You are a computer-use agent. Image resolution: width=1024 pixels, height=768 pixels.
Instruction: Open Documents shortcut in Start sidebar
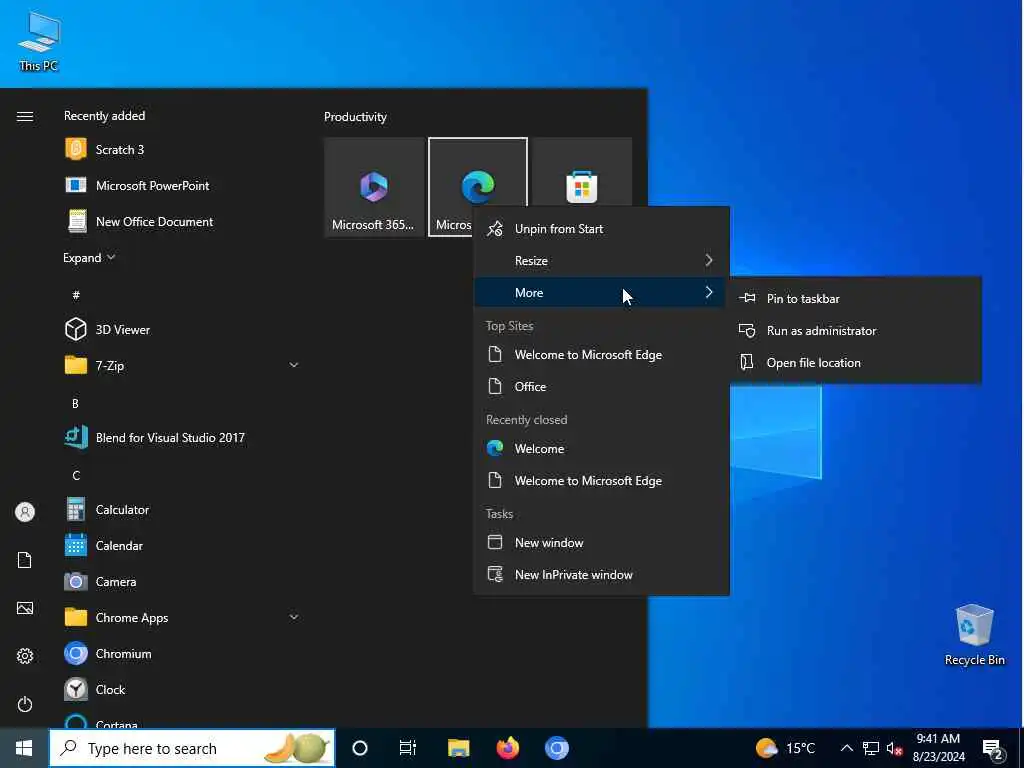coord(25,560)
